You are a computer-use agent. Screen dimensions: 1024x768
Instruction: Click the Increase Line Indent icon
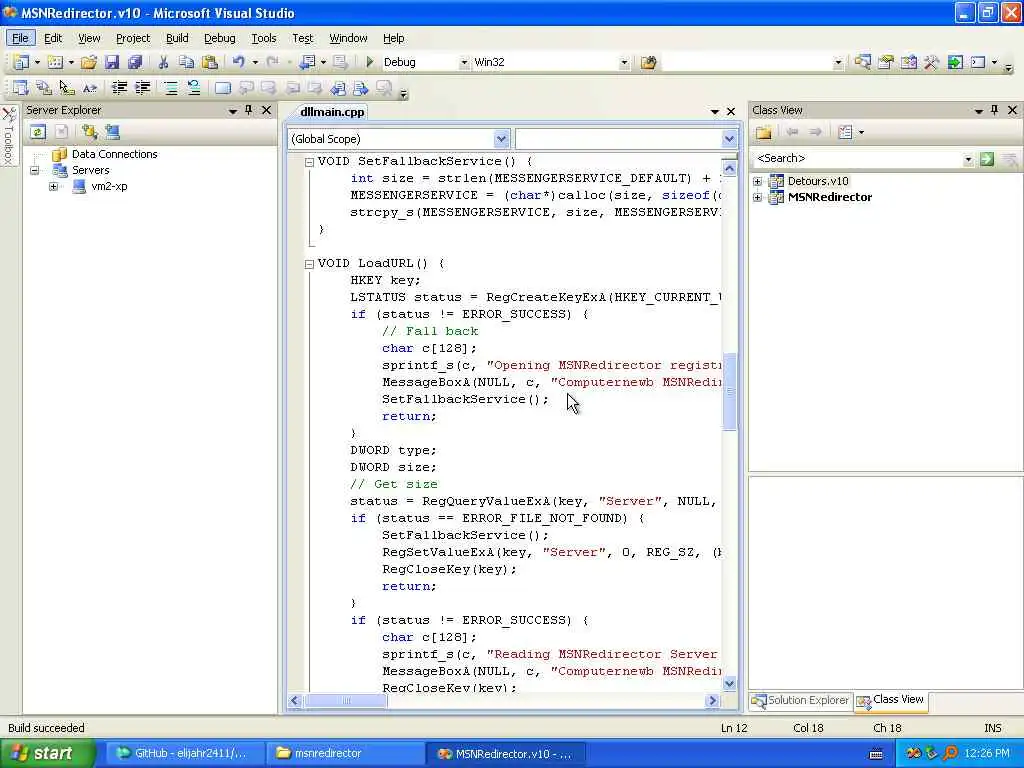pyautogui.click(x=142, y=88)
